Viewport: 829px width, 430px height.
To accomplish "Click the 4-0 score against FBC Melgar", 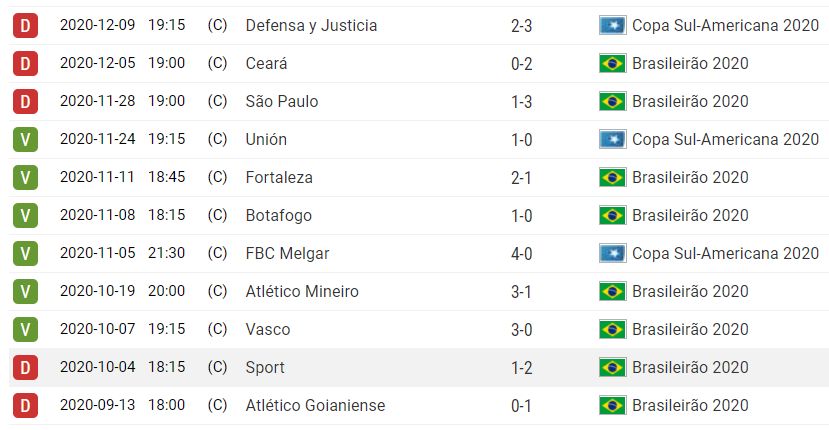I will [521, 253].
